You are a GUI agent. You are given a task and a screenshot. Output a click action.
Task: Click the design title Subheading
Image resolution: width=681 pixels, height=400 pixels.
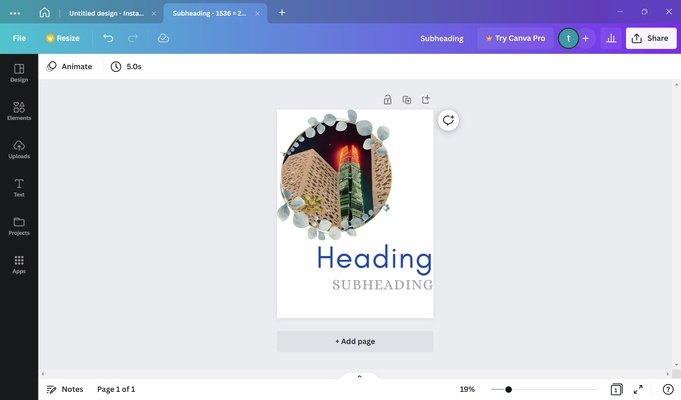click(442, 38)
